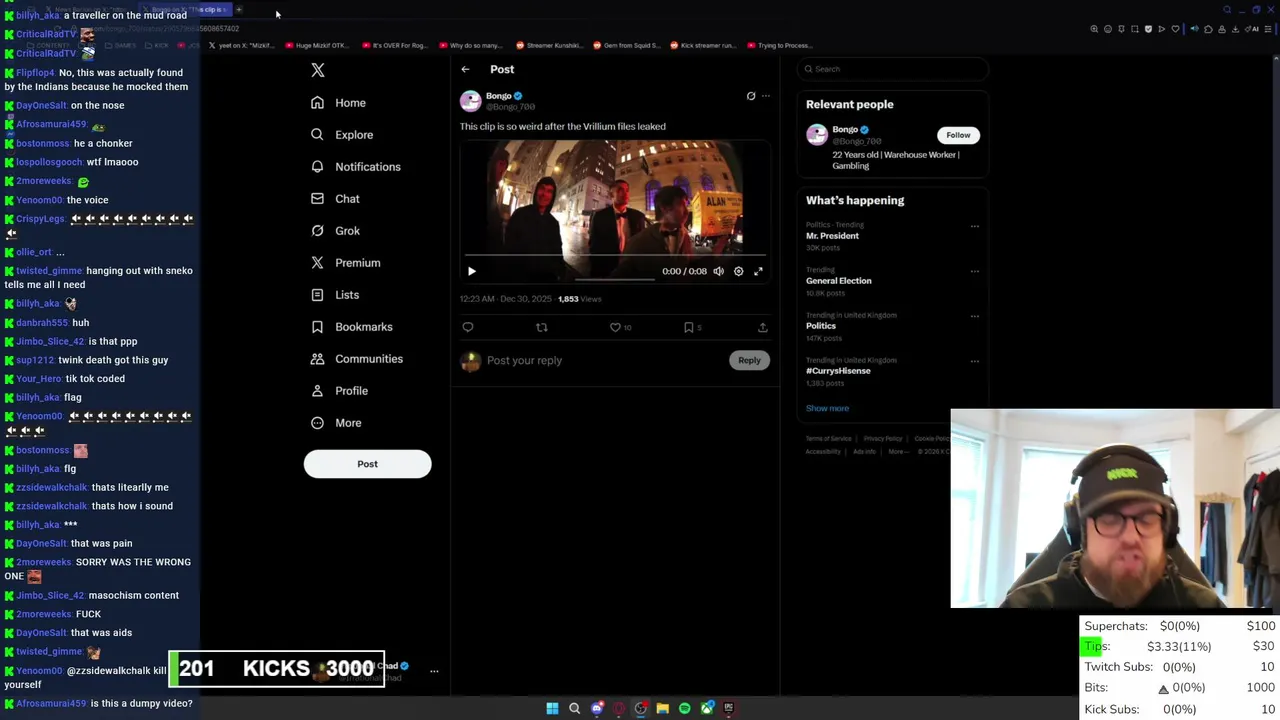This screenshot has width=1280, height=720.
Task: Expand the More options menu in sidebar
Action: click(335, 423)
